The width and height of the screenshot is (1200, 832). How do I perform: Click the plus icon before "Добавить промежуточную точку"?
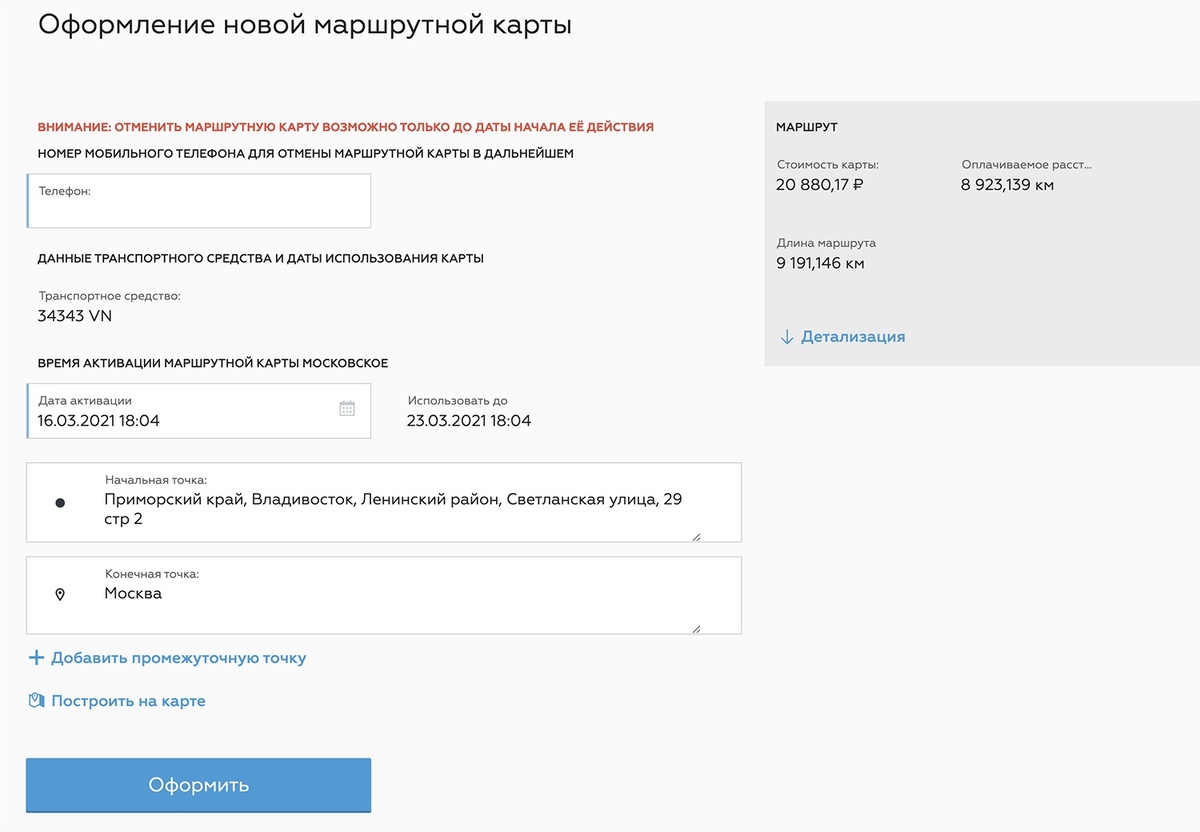(36, 657)
